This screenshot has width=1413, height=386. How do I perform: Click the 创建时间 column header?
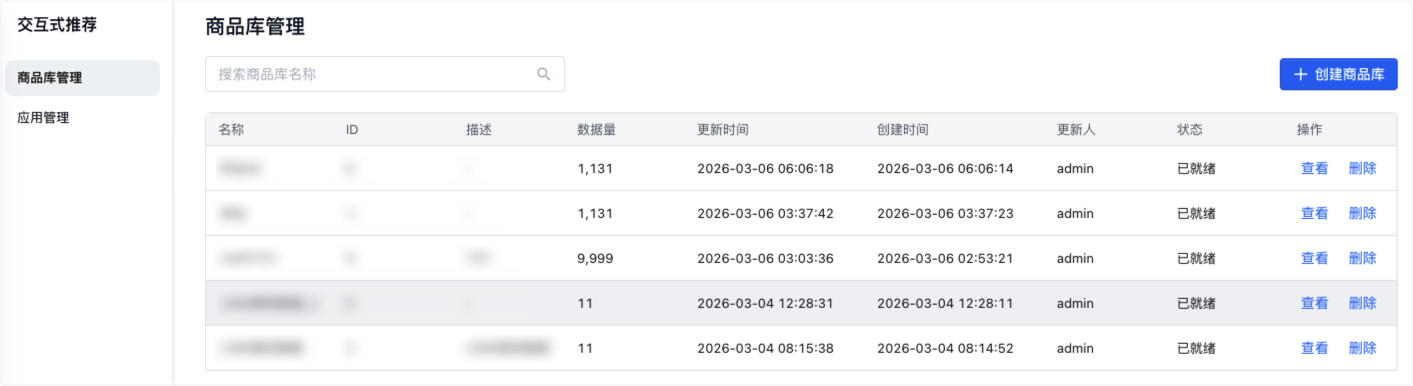(903, 129)
